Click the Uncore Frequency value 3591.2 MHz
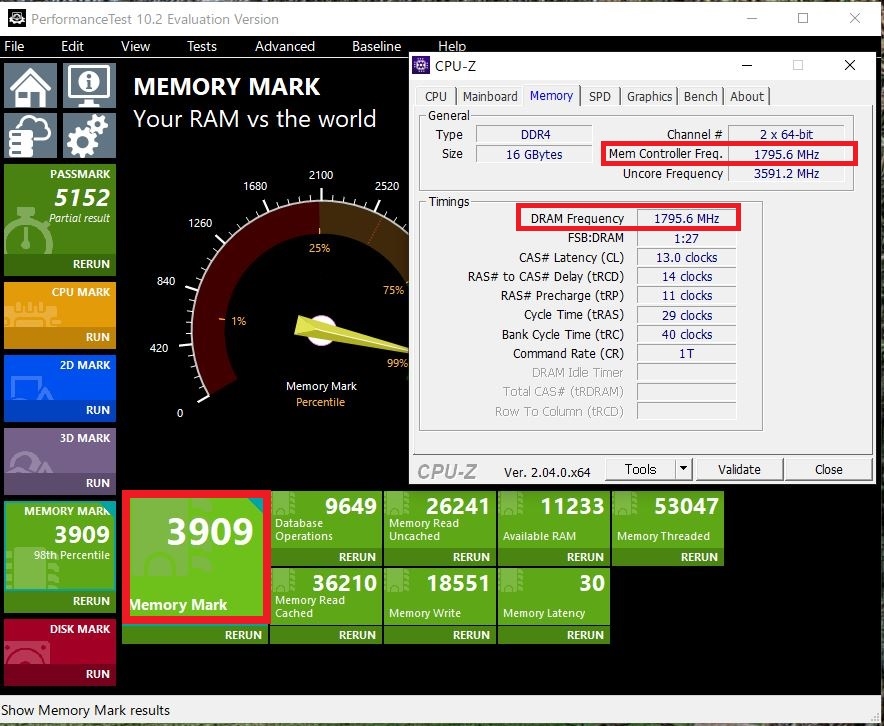Image resolution: width=884 pixels, height=726 pixels. (786, 174)
